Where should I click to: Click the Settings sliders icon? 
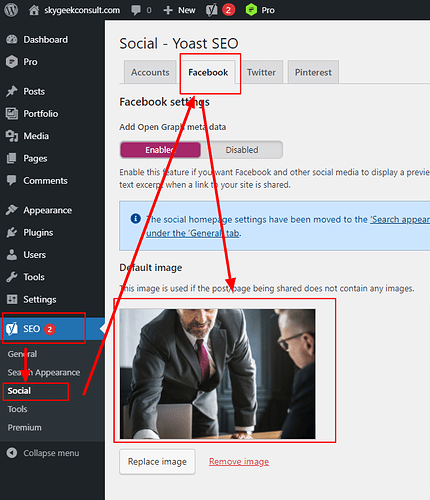coord(12,299)
